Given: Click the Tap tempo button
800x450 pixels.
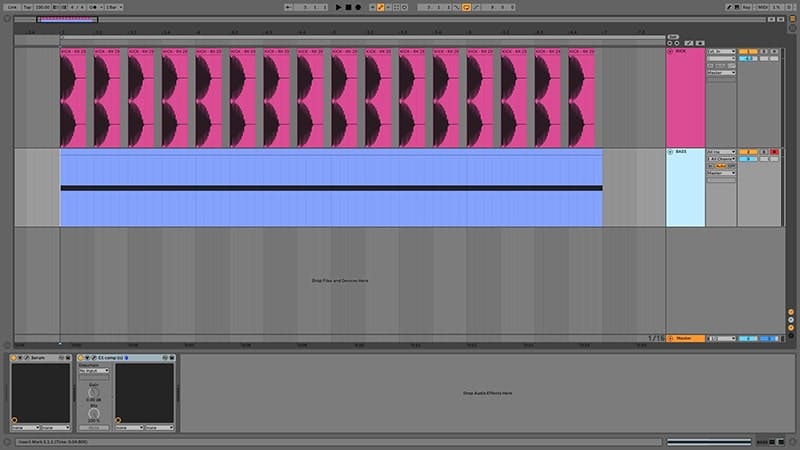Looking at the screenshot, I should 28,7.
